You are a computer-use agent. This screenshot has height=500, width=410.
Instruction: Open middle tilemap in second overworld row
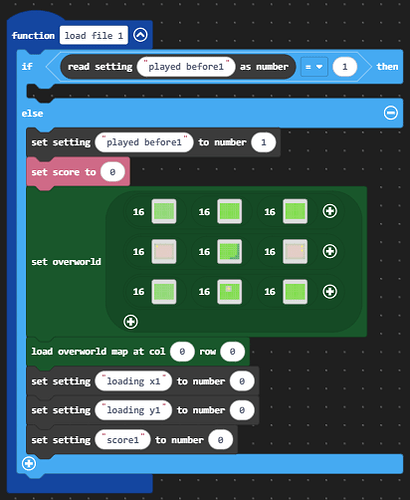(x=230, y=251)
